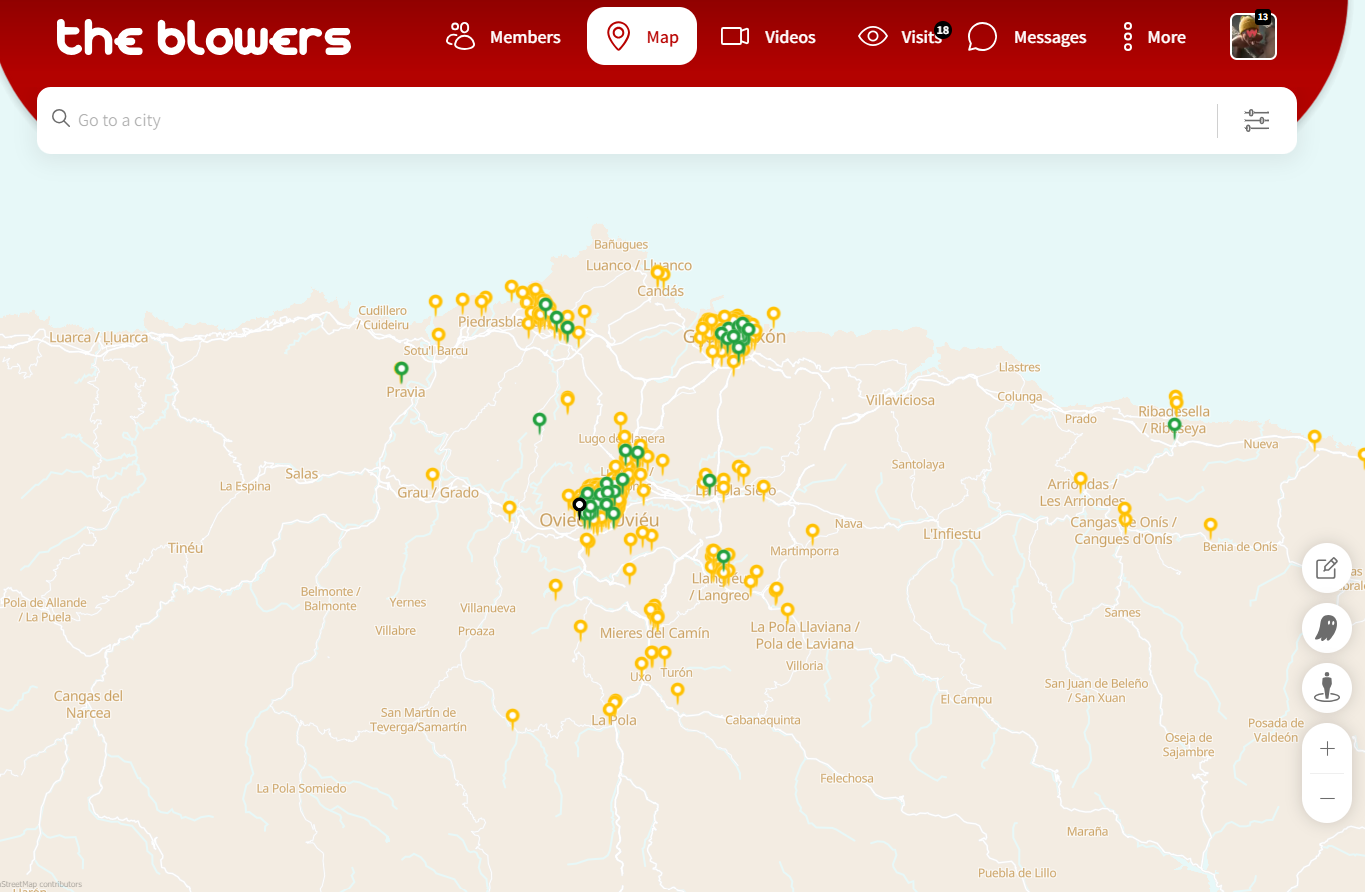Zoom out with the minus button
The image size is (1365, 892).
click(x=1327, y=798)
